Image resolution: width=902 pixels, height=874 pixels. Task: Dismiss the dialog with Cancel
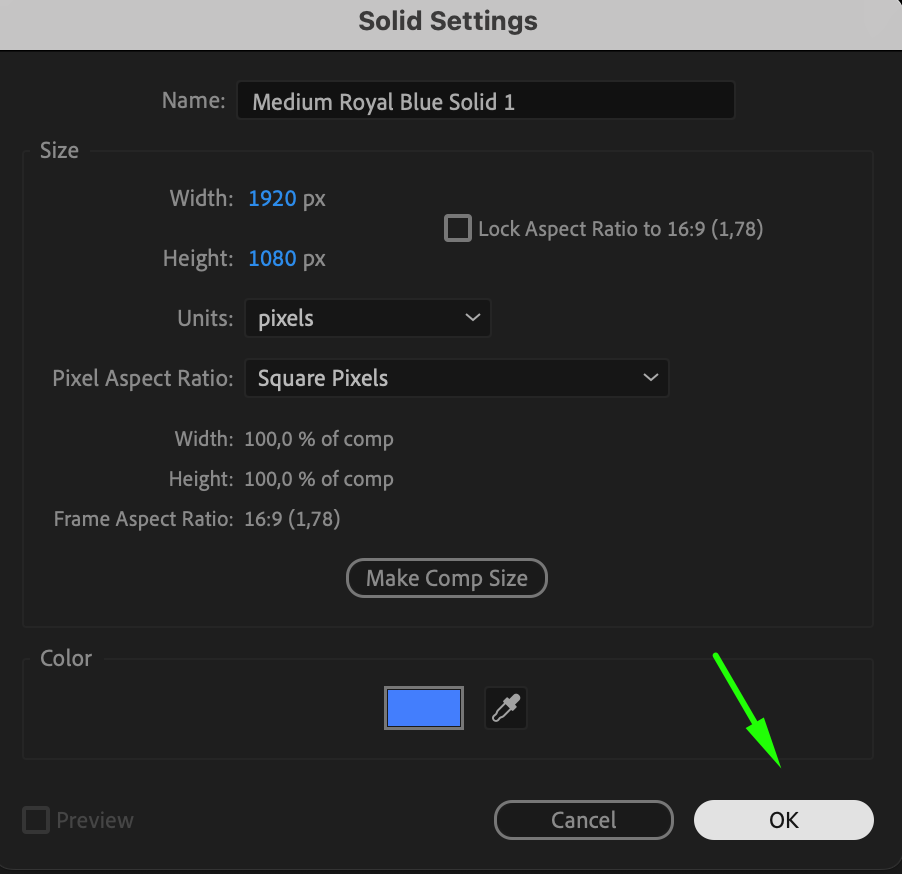pyautogui.click(x=583, y=820)
